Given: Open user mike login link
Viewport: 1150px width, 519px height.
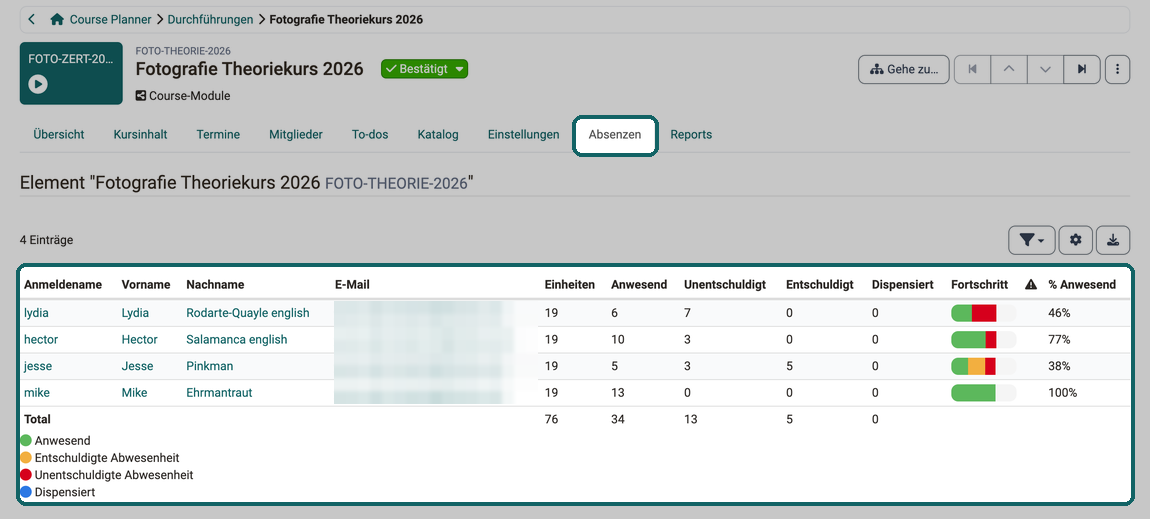Looking at the screenshot, I should [37, 393].
